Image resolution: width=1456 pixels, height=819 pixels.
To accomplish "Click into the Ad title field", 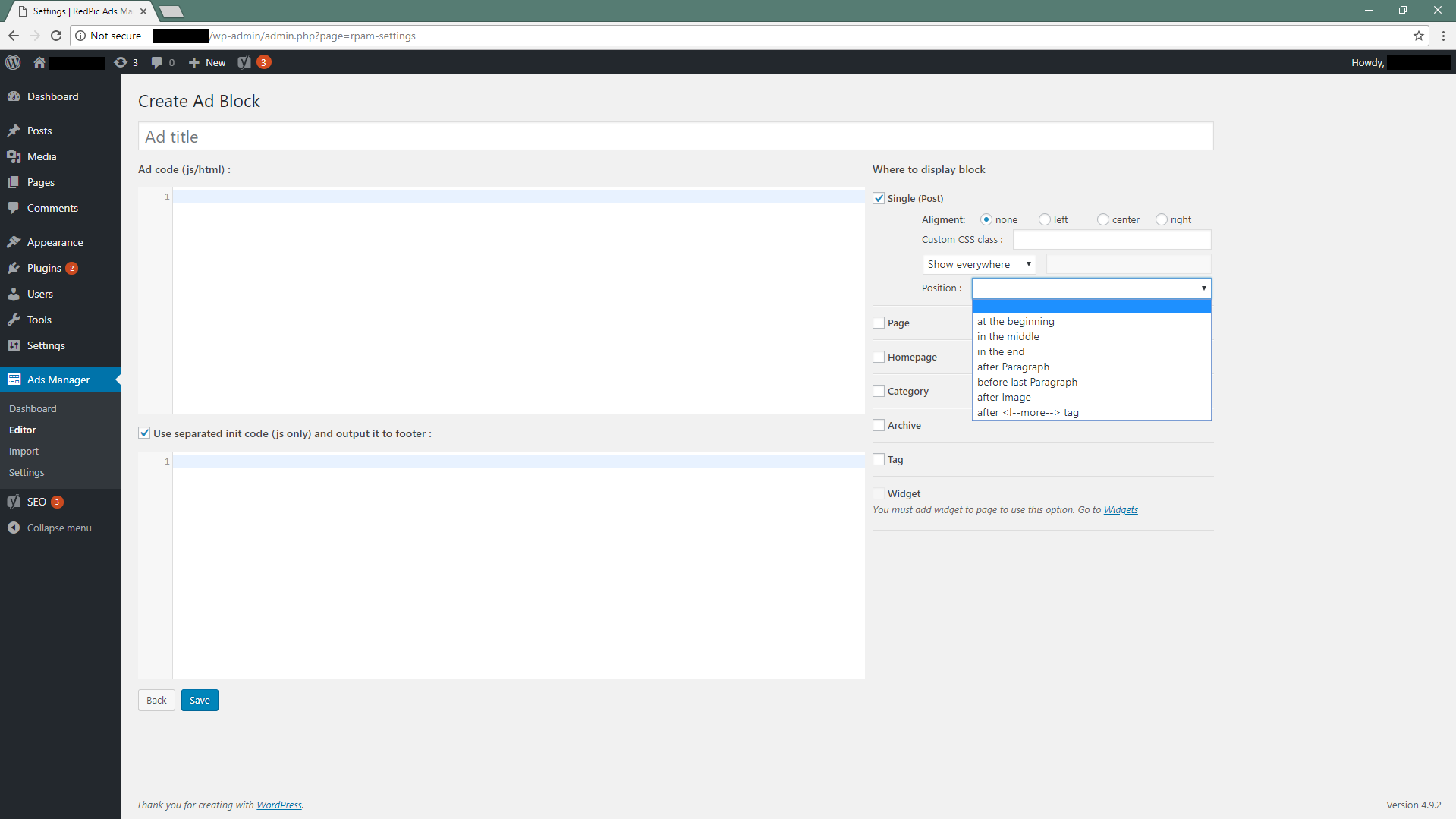I will pyautogui.click(x=675, y=137).
